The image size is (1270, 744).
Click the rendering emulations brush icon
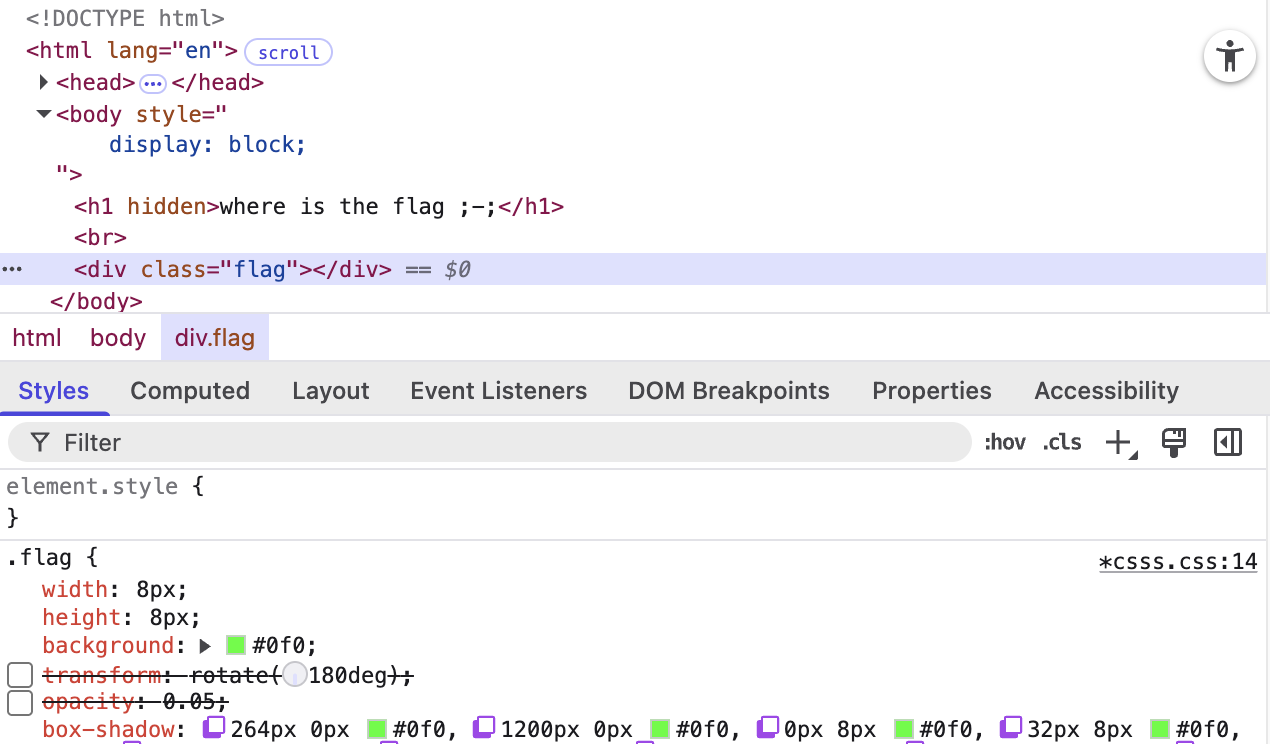point(1173,441)
